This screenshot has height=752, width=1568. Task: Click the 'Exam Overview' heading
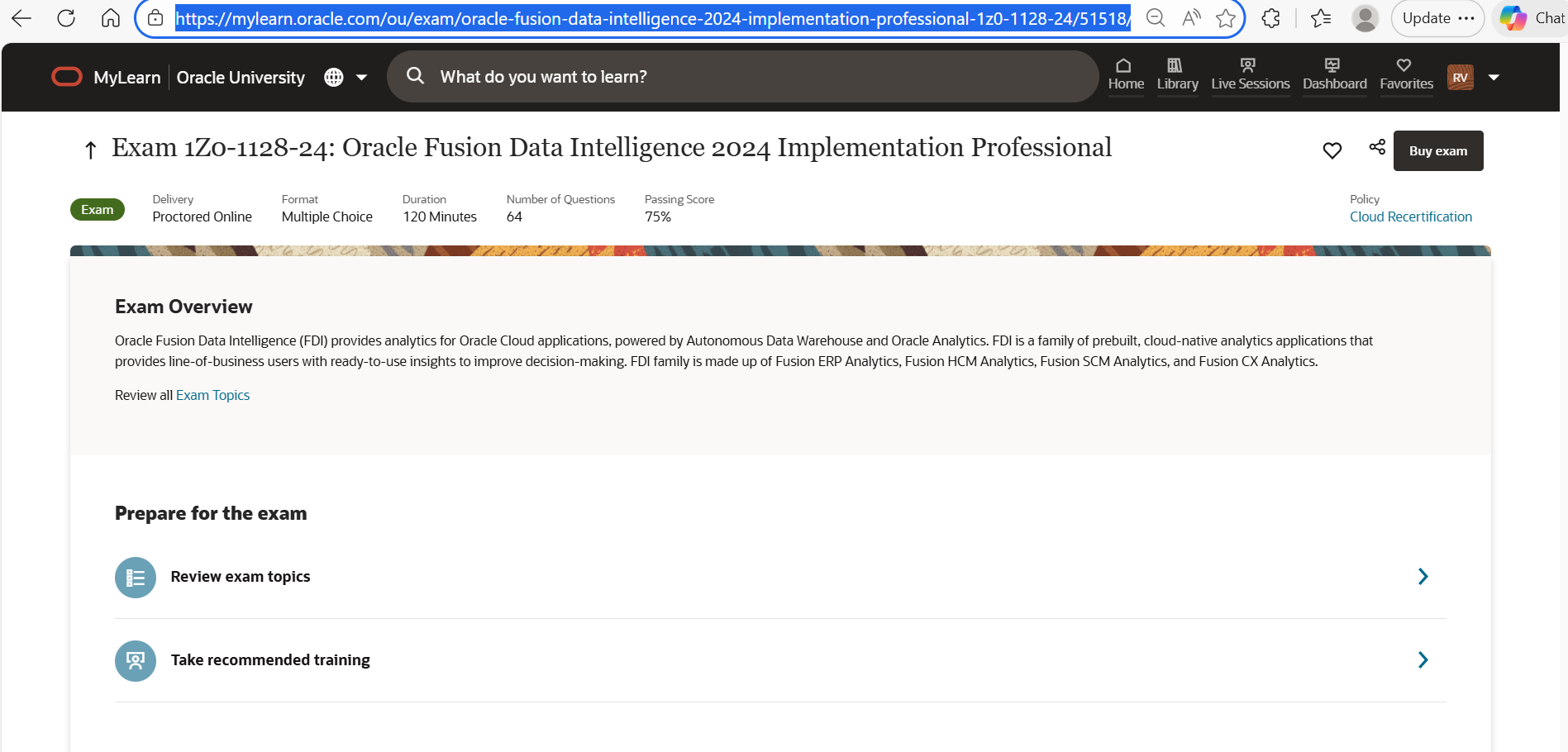point(183,307)
